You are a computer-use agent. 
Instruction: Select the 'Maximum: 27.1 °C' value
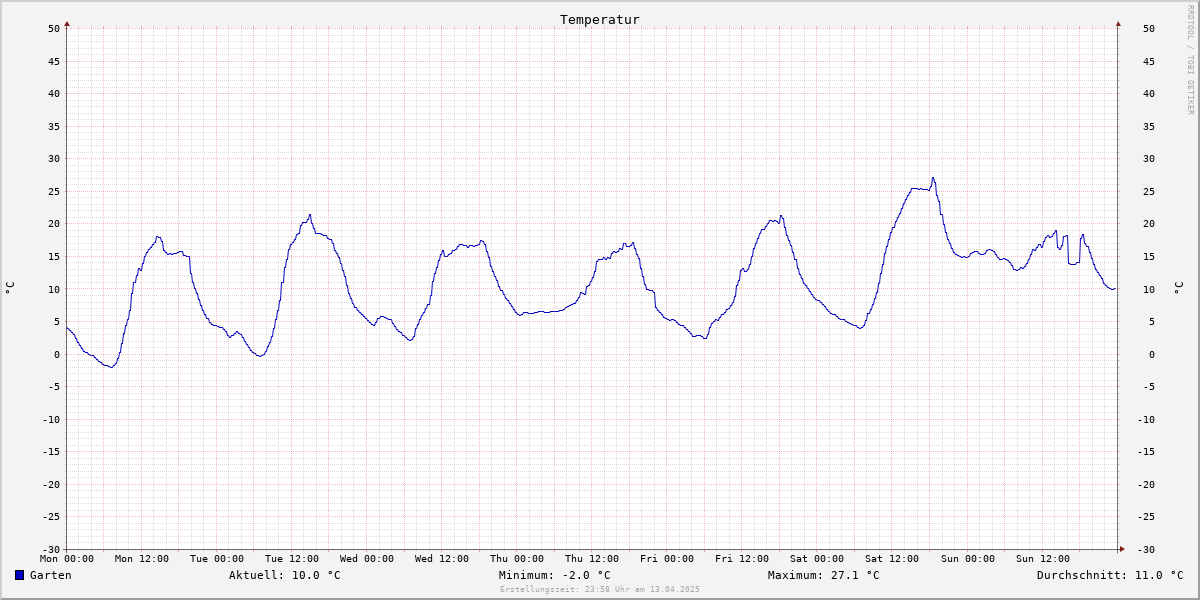(824, 575)
